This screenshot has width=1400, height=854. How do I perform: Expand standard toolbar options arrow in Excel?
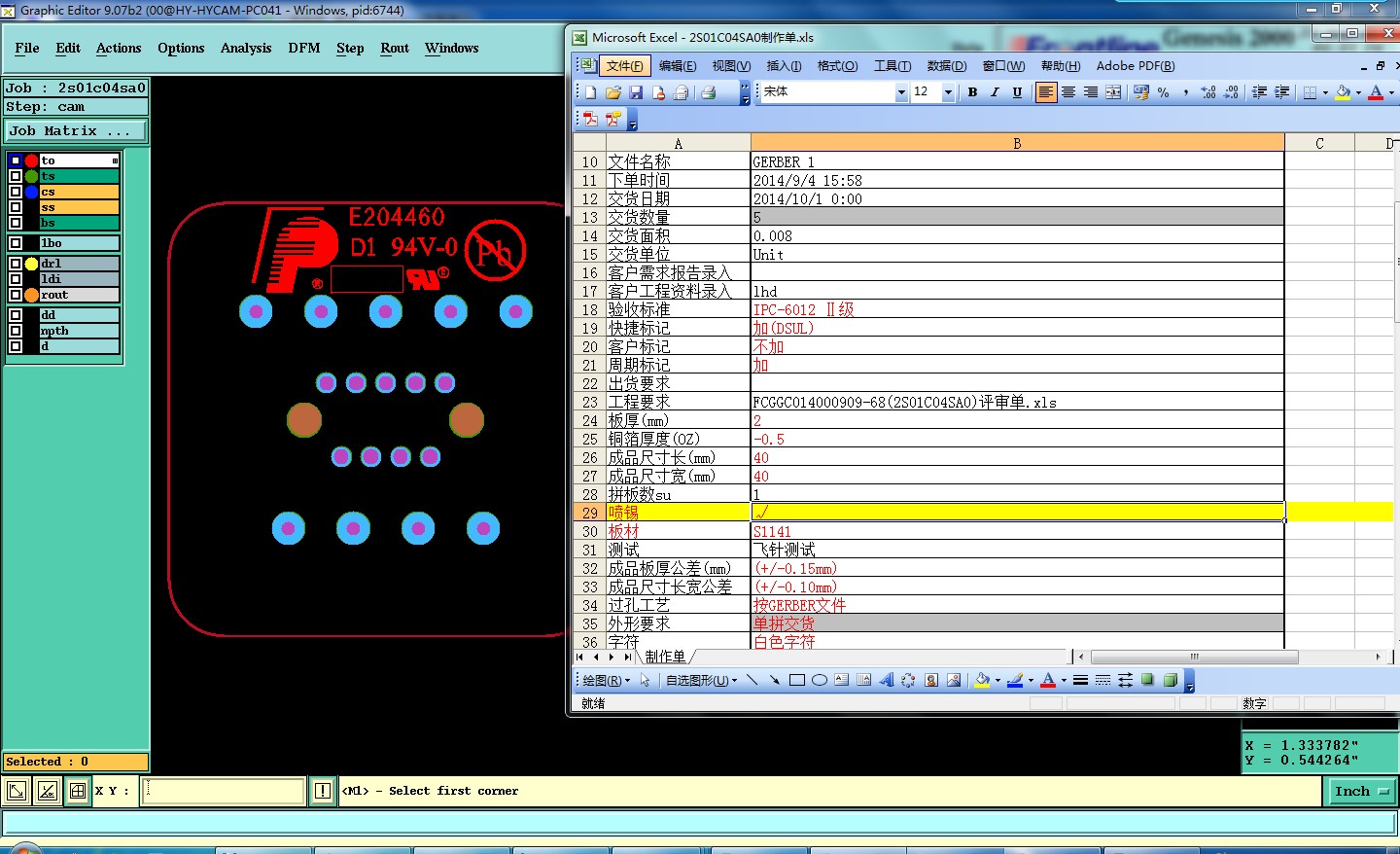(746, 92)
